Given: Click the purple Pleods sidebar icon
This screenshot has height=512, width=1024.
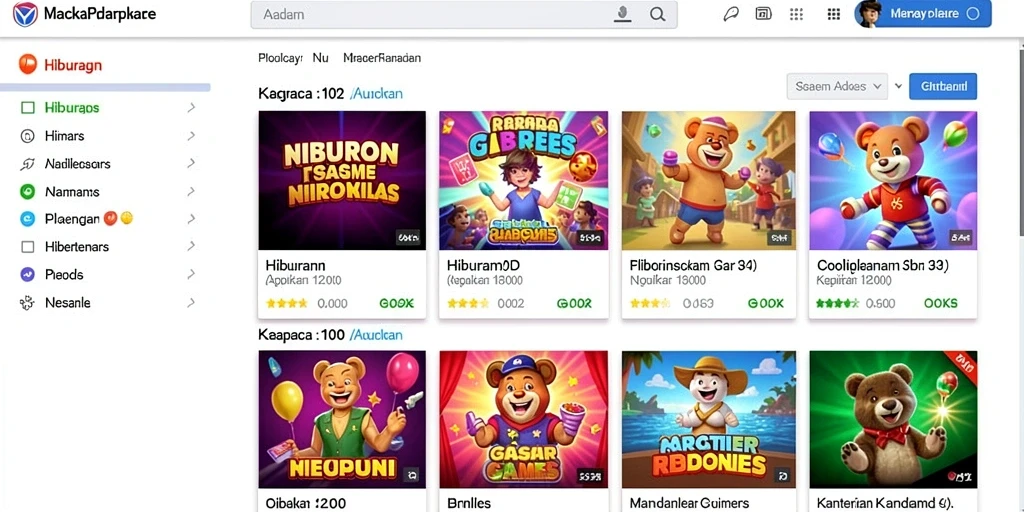Looking at the screenshot, I should pyautogui.click(x=27, y=274).
